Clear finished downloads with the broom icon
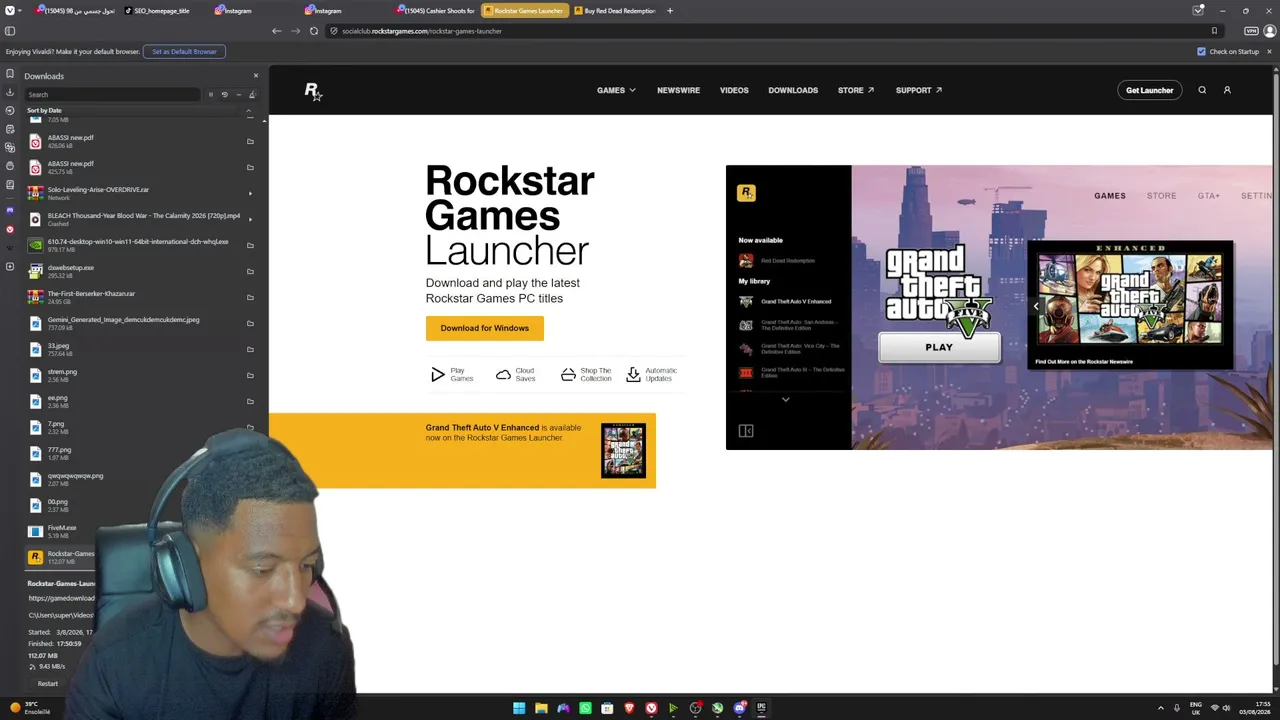1280x720 pixels. click(252, 95)
